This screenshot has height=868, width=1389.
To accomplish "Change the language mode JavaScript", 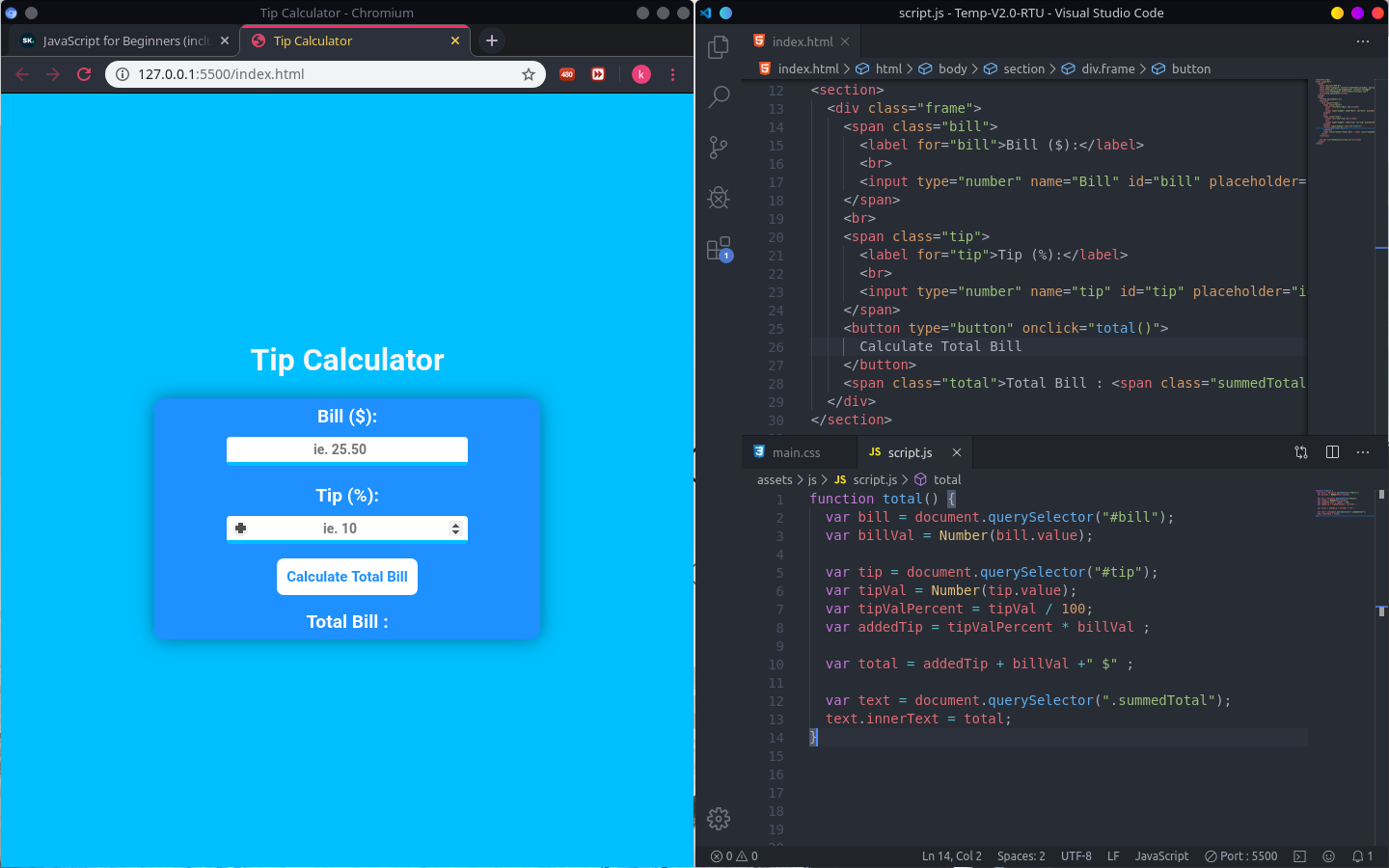I will click(x=1161, y=856).
